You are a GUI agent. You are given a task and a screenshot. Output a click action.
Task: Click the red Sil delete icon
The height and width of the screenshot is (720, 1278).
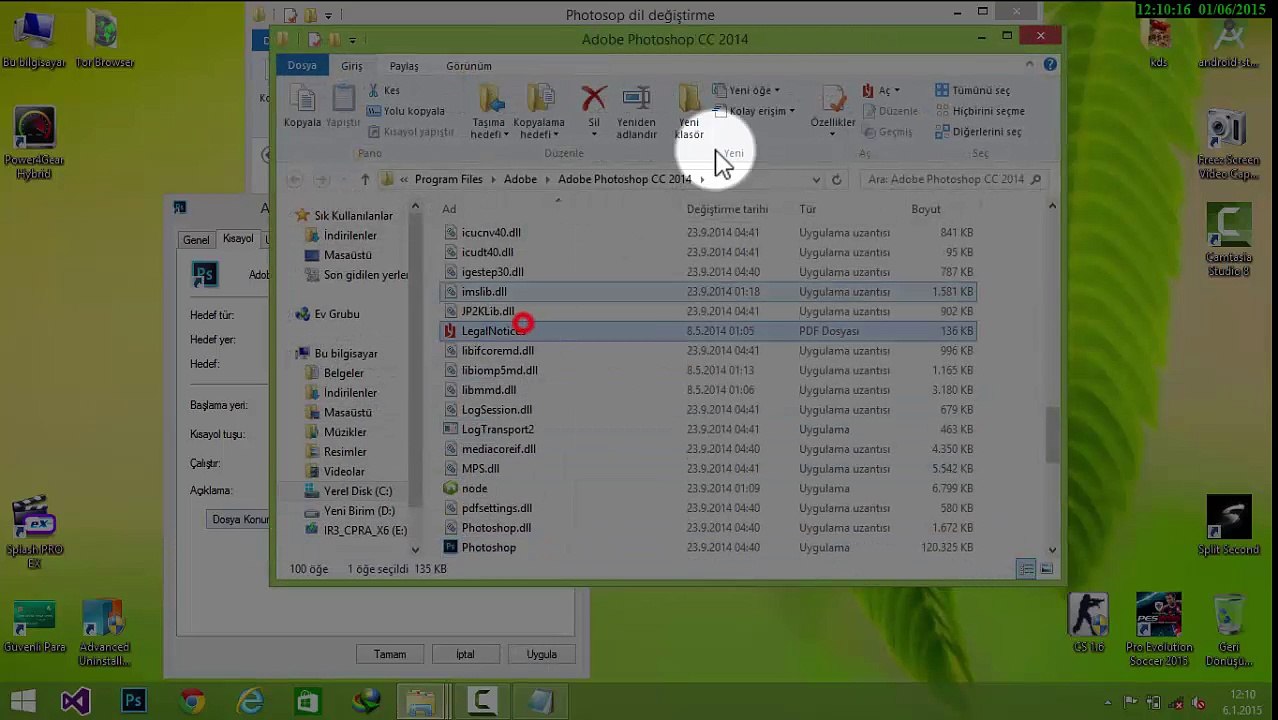tap(594, 110)
